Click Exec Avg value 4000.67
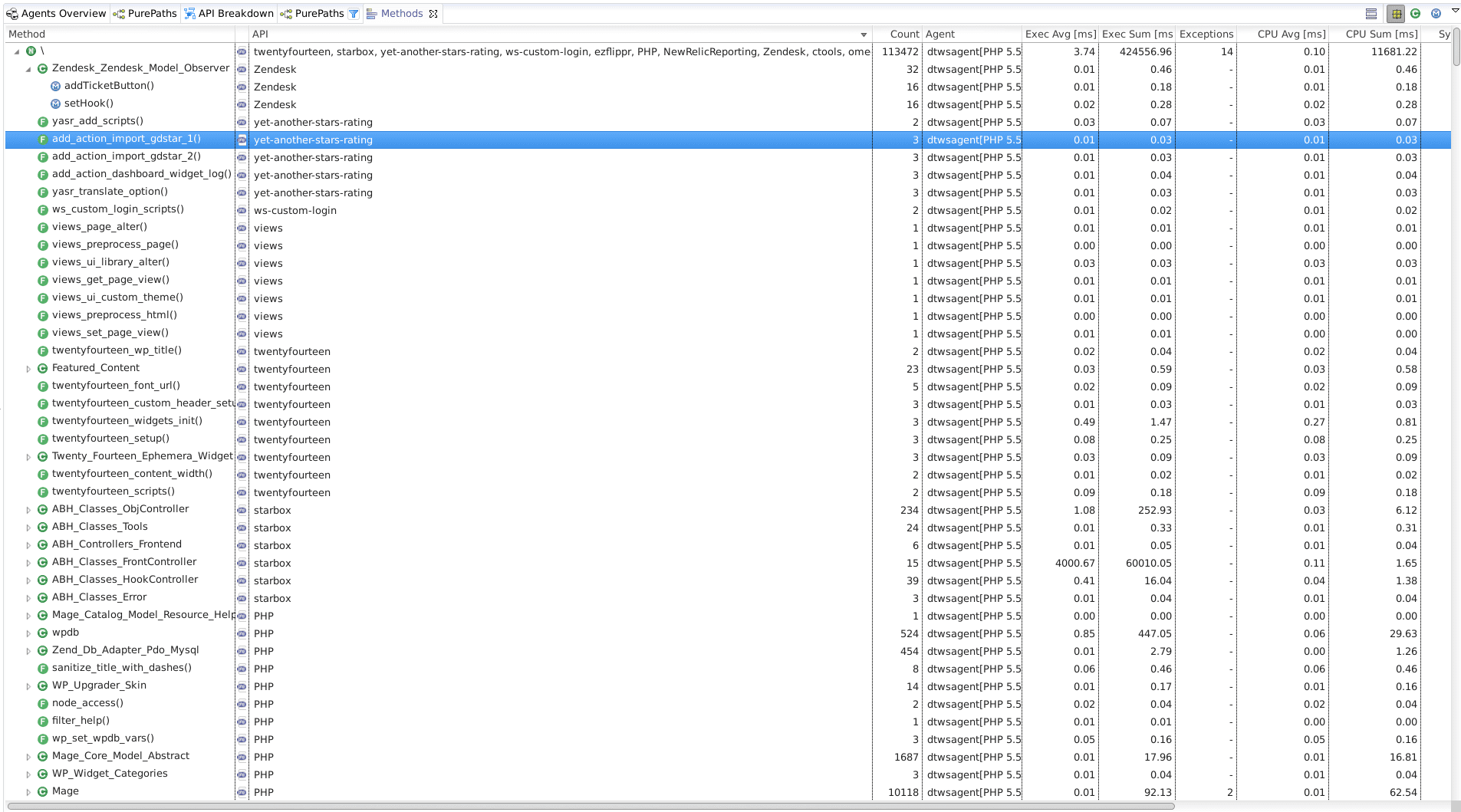 [1074, 563]
